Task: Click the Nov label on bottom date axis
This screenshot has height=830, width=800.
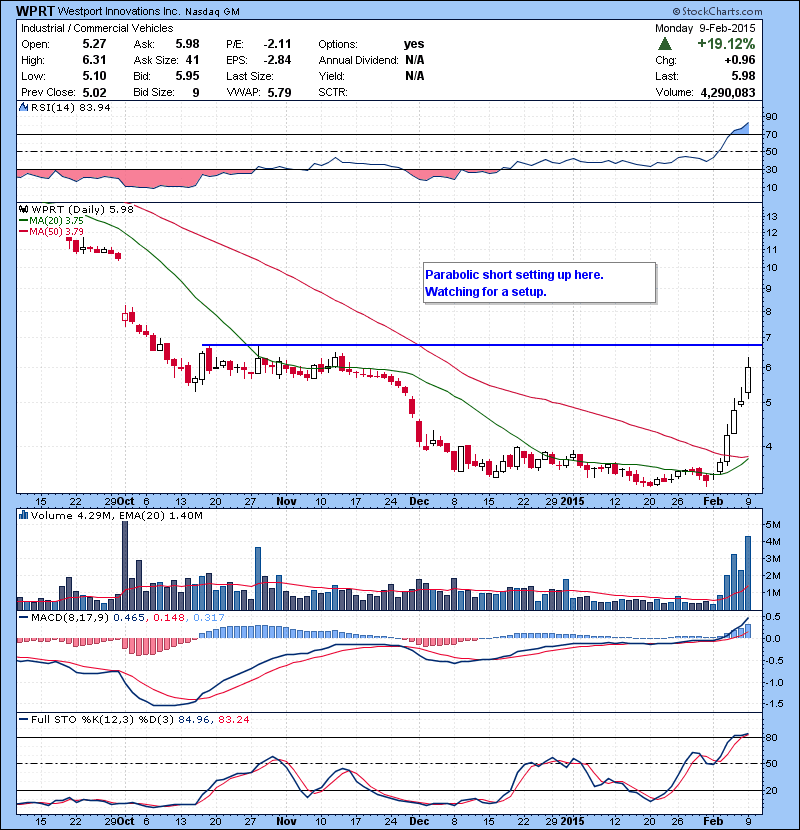Action: click(x=286, y=820)
